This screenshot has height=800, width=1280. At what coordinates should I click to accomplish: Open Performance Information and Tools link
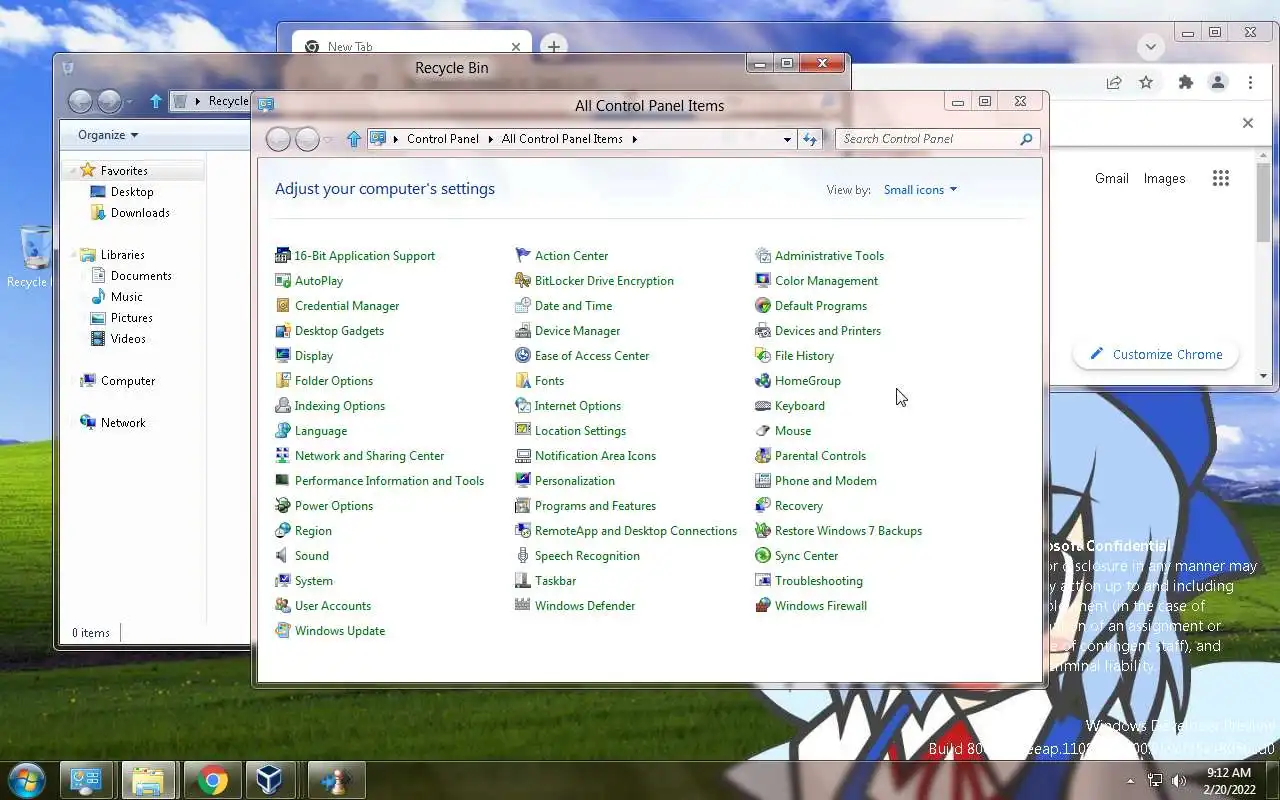point(389,481)
